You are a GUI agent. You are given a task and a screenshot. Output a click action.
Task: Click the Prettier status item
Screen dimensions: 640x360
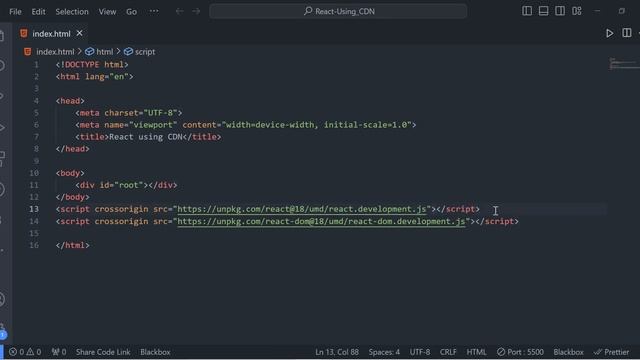point(611,352)
